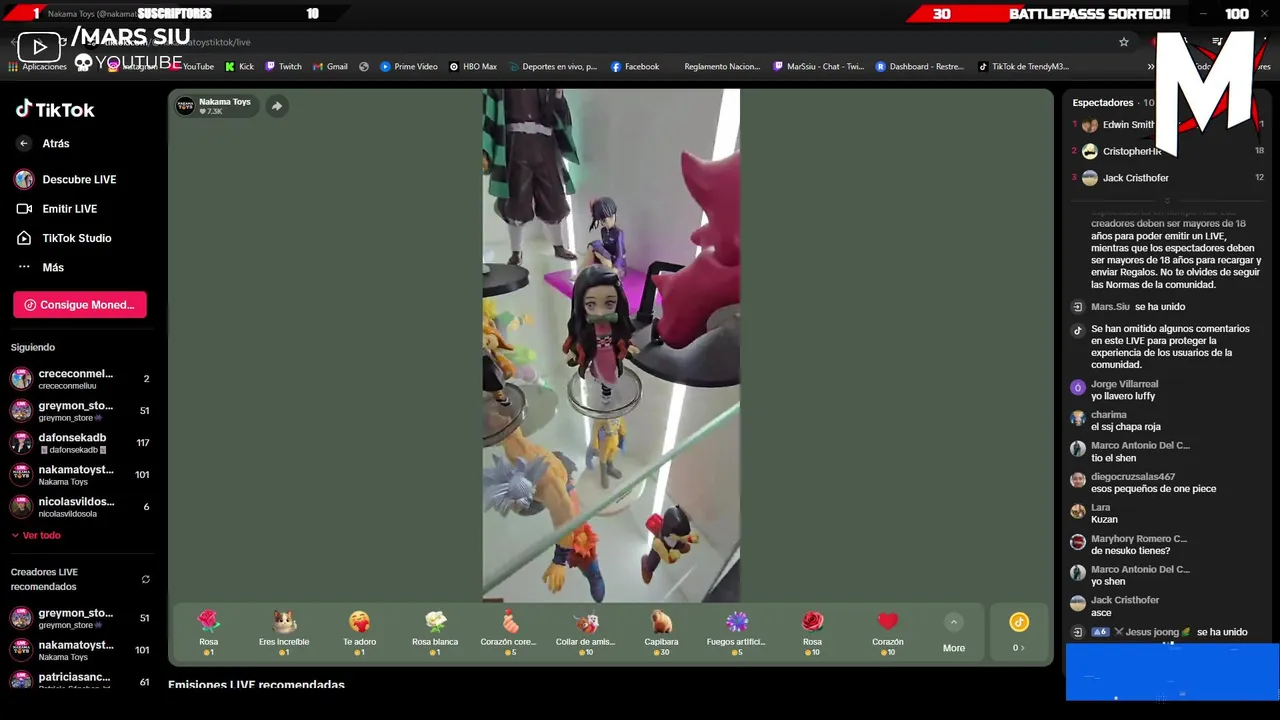Open the Kick bookmark

coord(240,67)
